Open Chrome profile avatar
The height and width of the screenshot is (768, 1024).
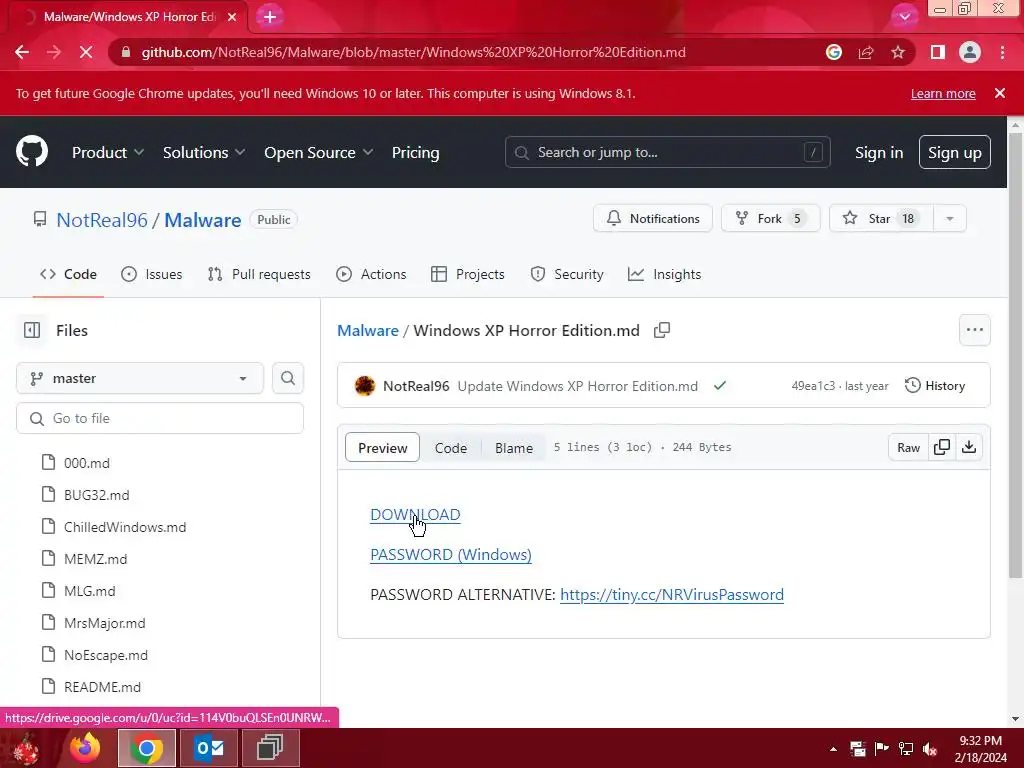click(x=970, y=52)
